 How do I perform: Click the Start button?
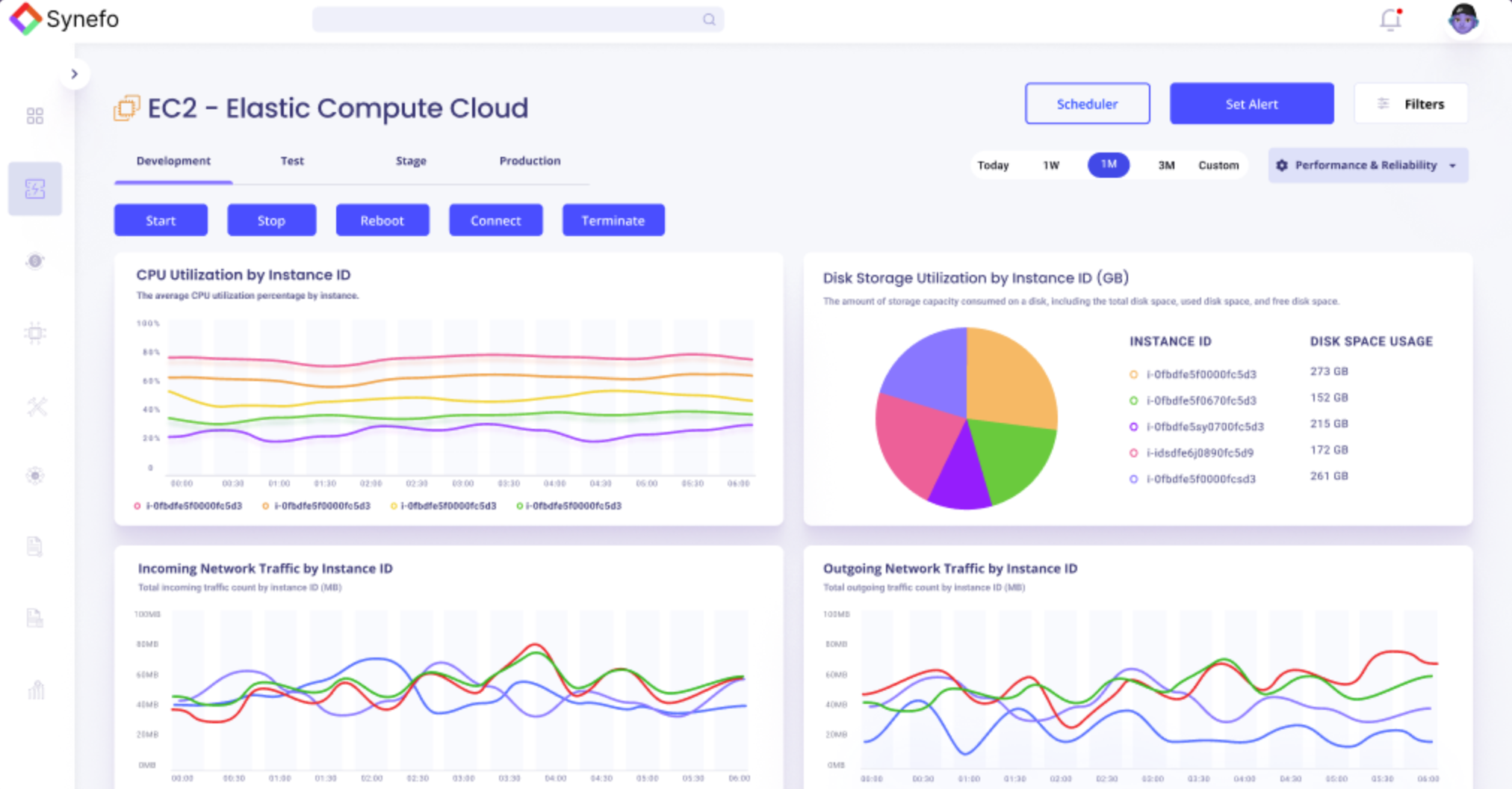coord(161,220)
